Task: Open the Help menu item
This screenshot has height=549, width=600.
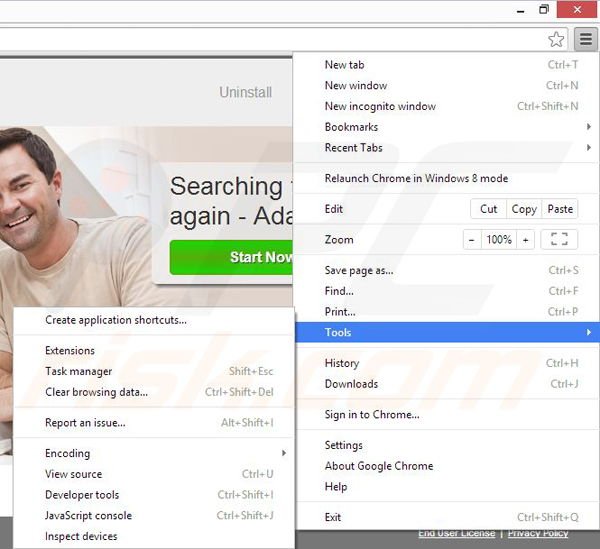Action: coord(446,486)
